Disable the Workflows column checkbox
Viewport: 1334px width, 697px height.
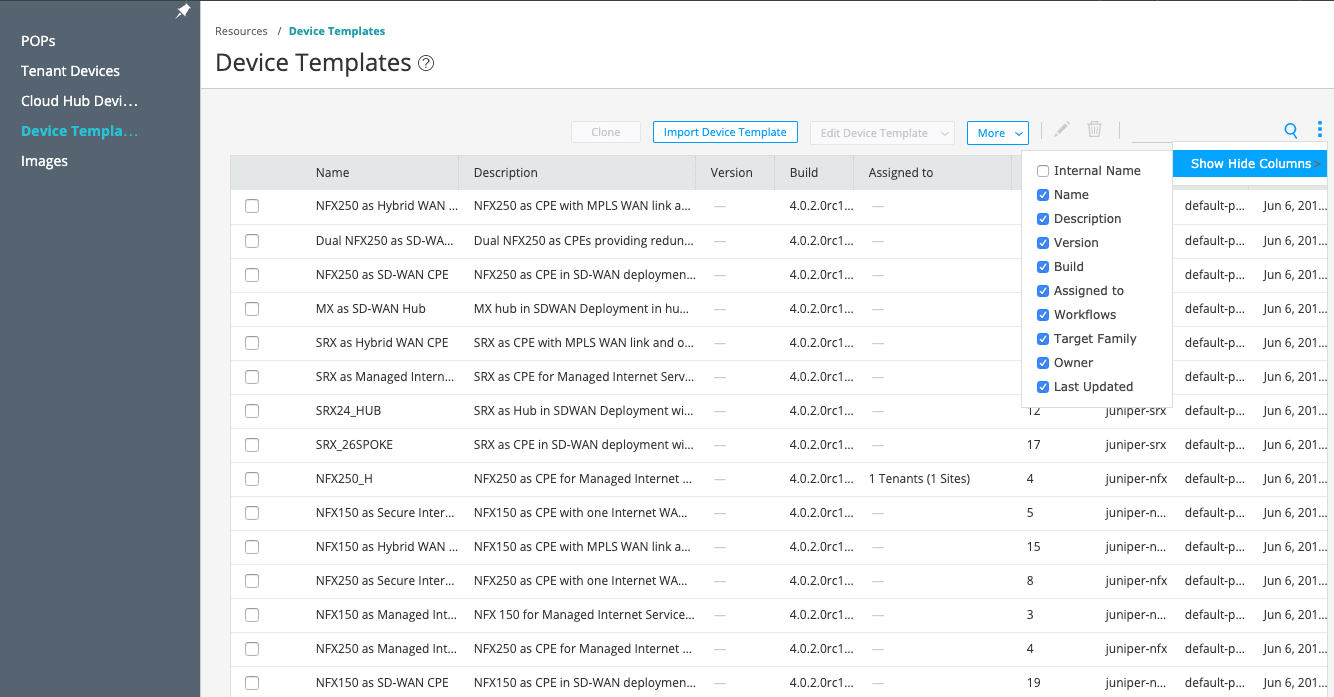[x=1043, y=314]
